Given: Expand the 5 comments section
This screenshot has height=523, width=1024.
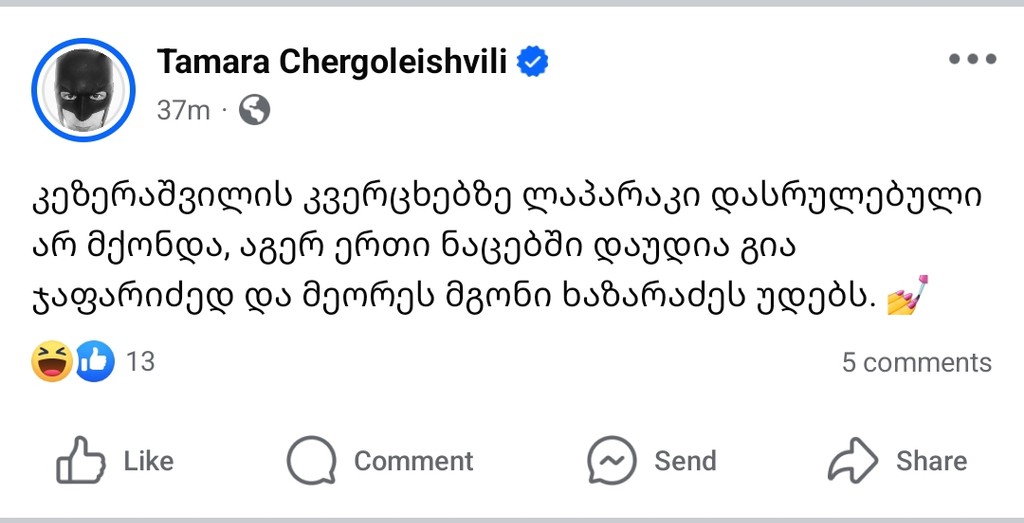Looking at the screenshot, I should (916, 362).
